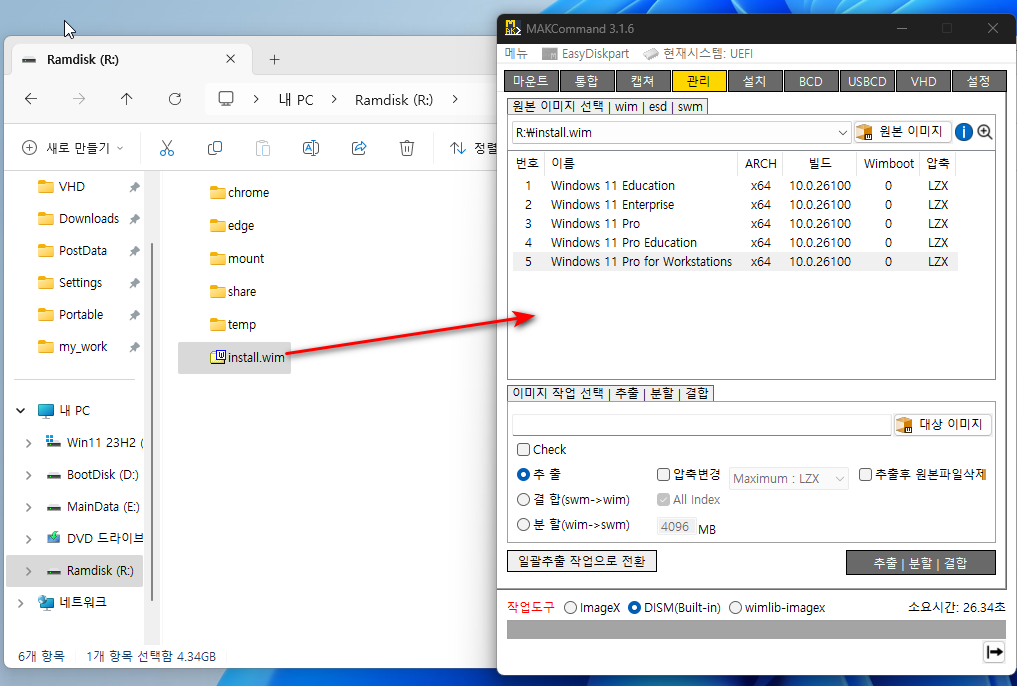Click the 대상 이미지 path input field
Screen dimensions: 1017x686
[702, 425]
